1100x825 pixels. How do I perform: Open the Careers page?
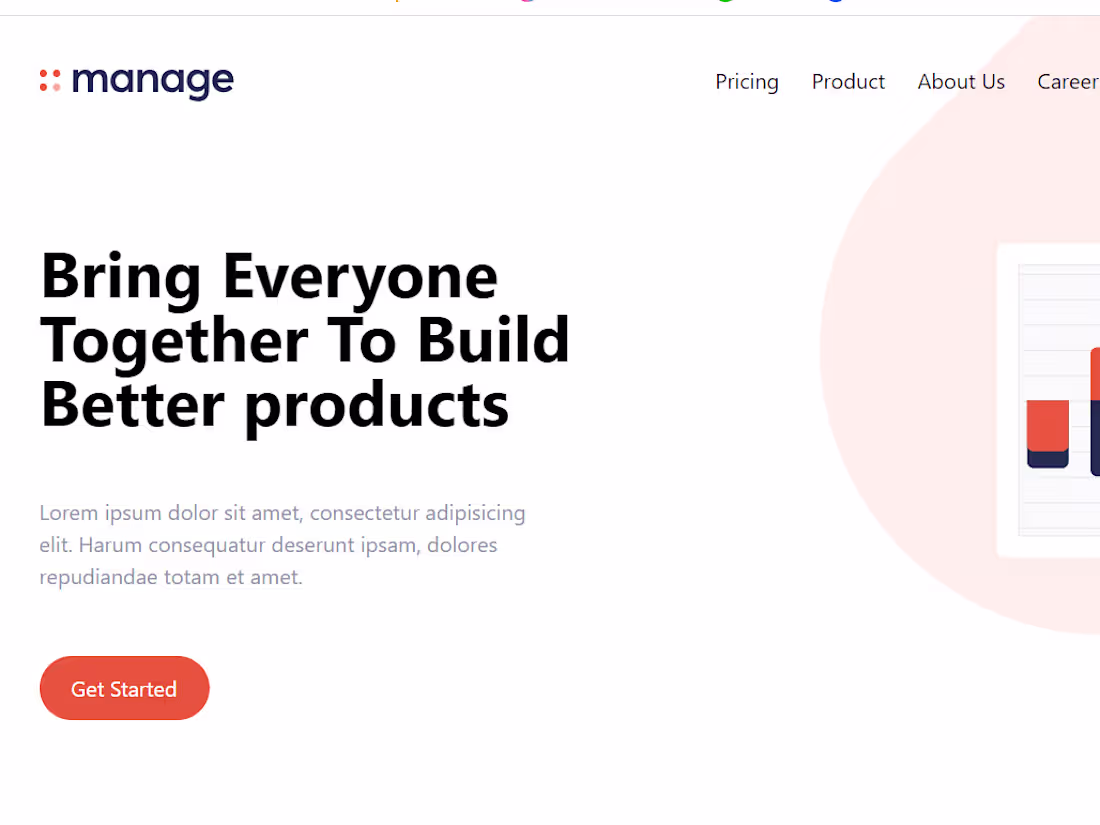click(1070, 82)
